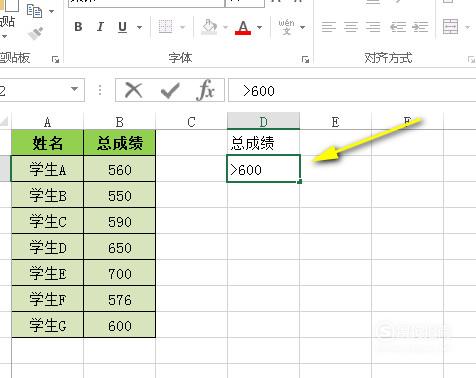The width and height of the screenshot is (476, 378).
Task: Click Merge and Center icon
Action: pyautogui.click(x=450, y=27)
